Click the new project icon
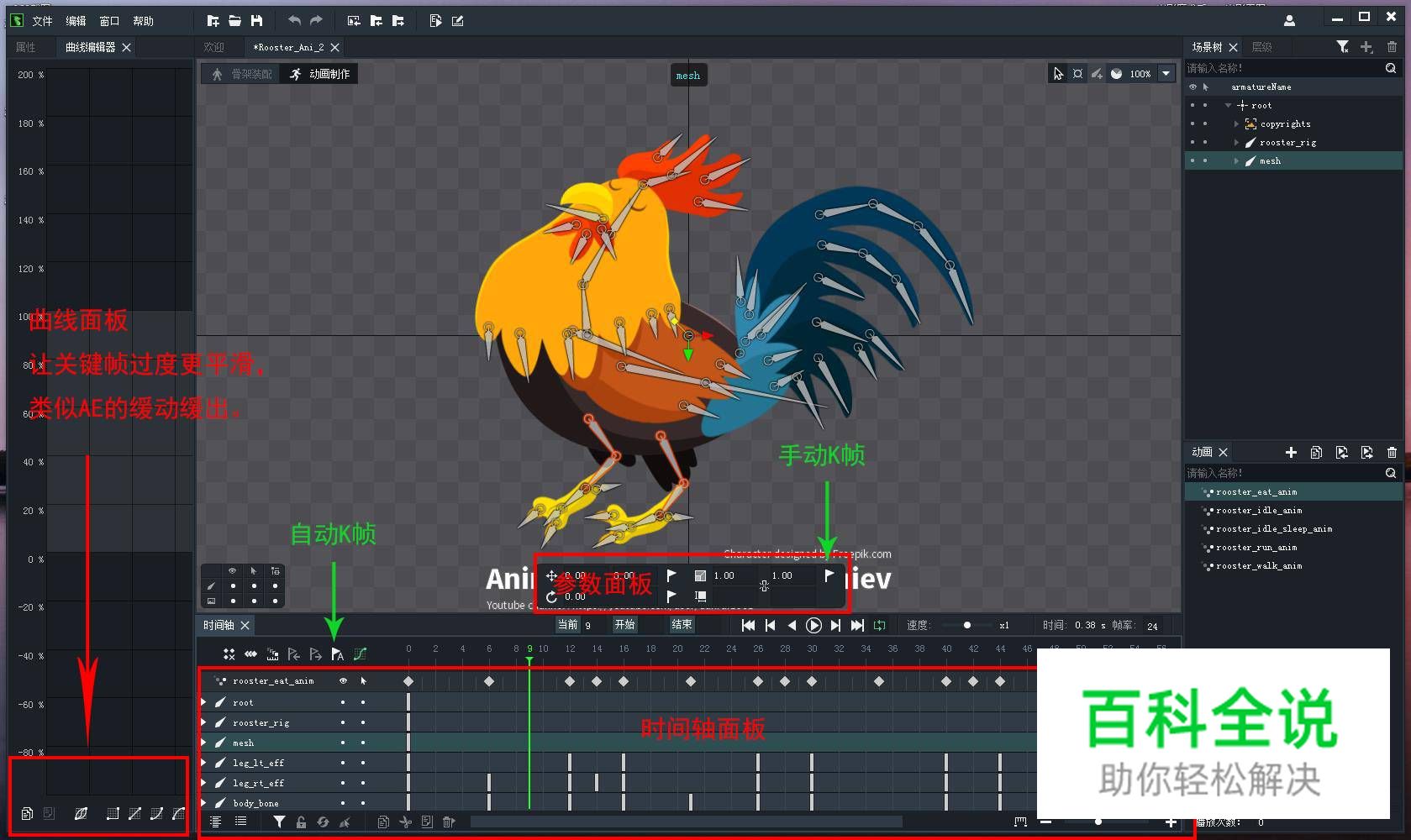 click(x=213, y=20)
